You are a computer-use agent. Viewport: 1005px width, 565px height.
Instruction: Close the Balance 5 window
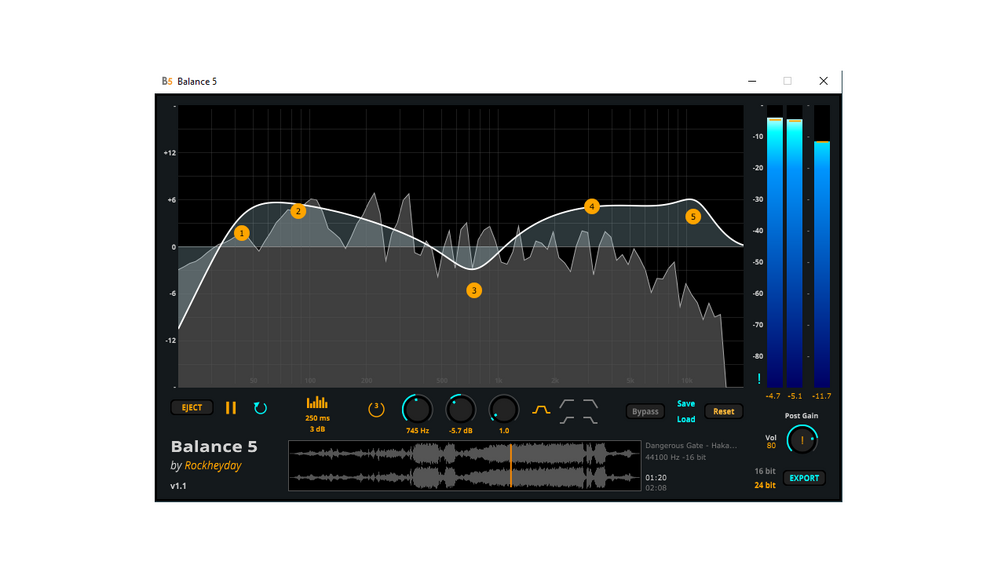[824, 81]
